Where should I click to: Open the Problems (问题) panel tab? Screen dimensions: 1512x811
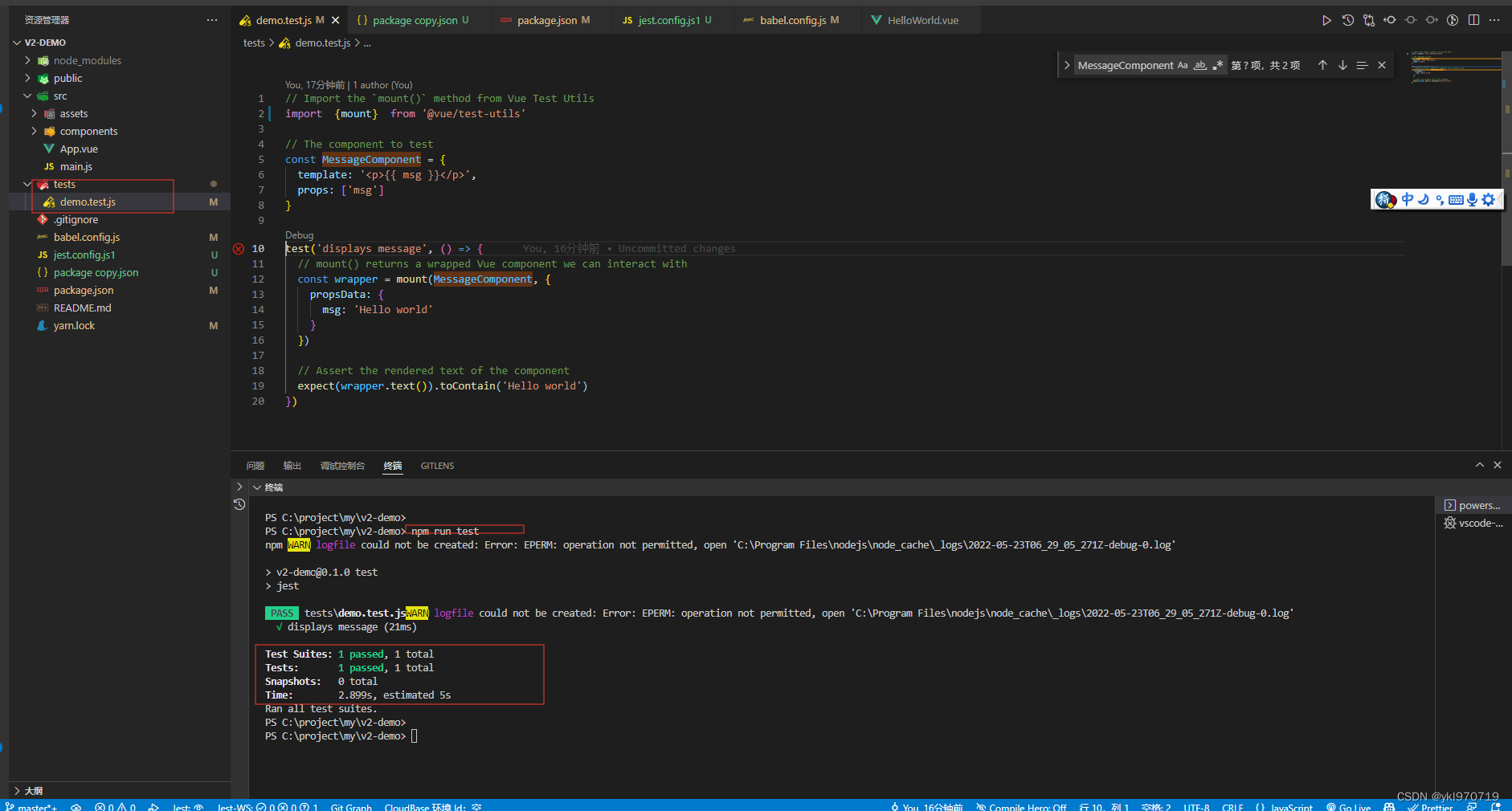click(255, 466)
